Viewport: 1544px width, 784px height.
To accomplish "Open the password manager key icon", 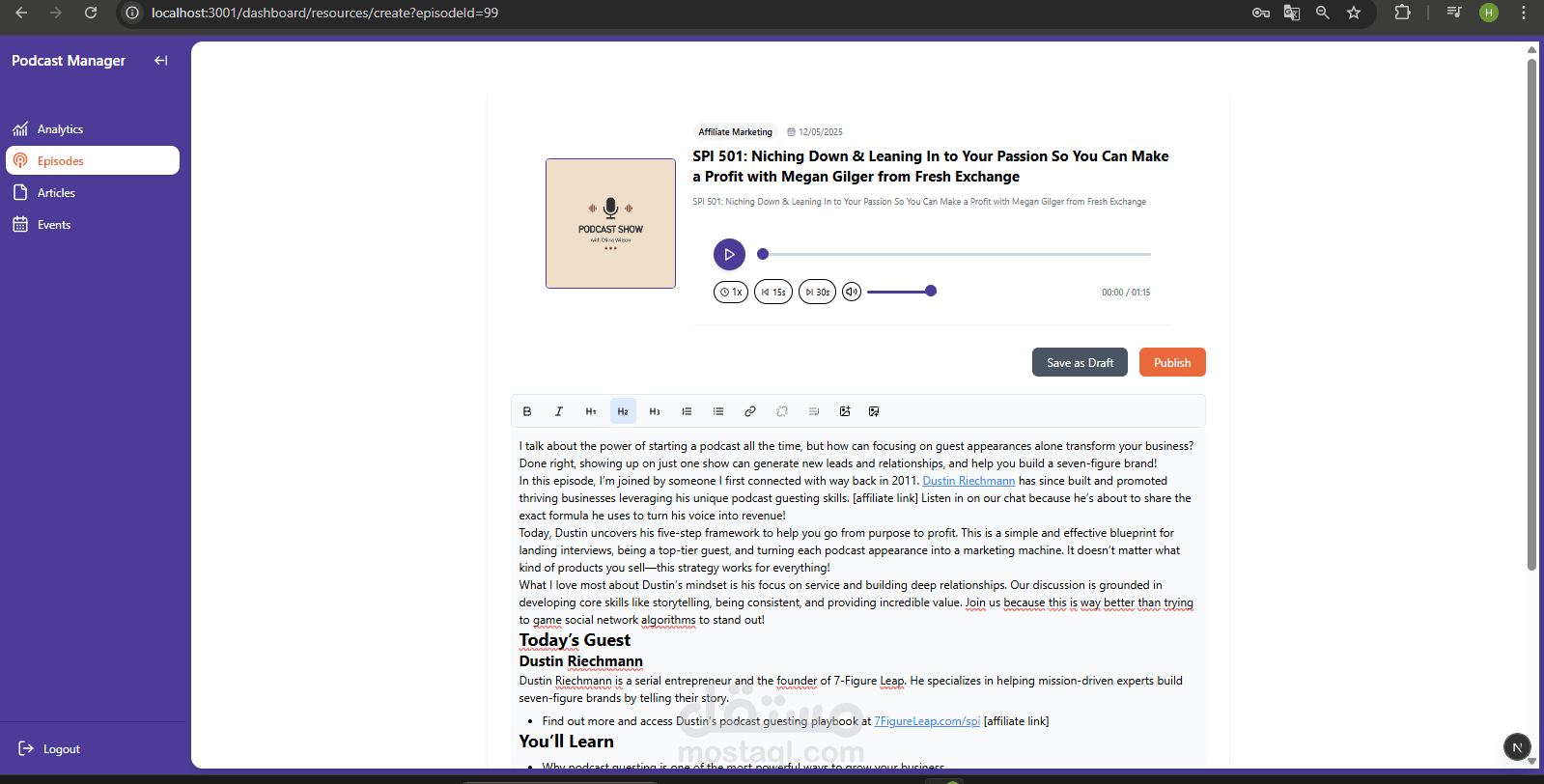I will [x=1261, y=13].
